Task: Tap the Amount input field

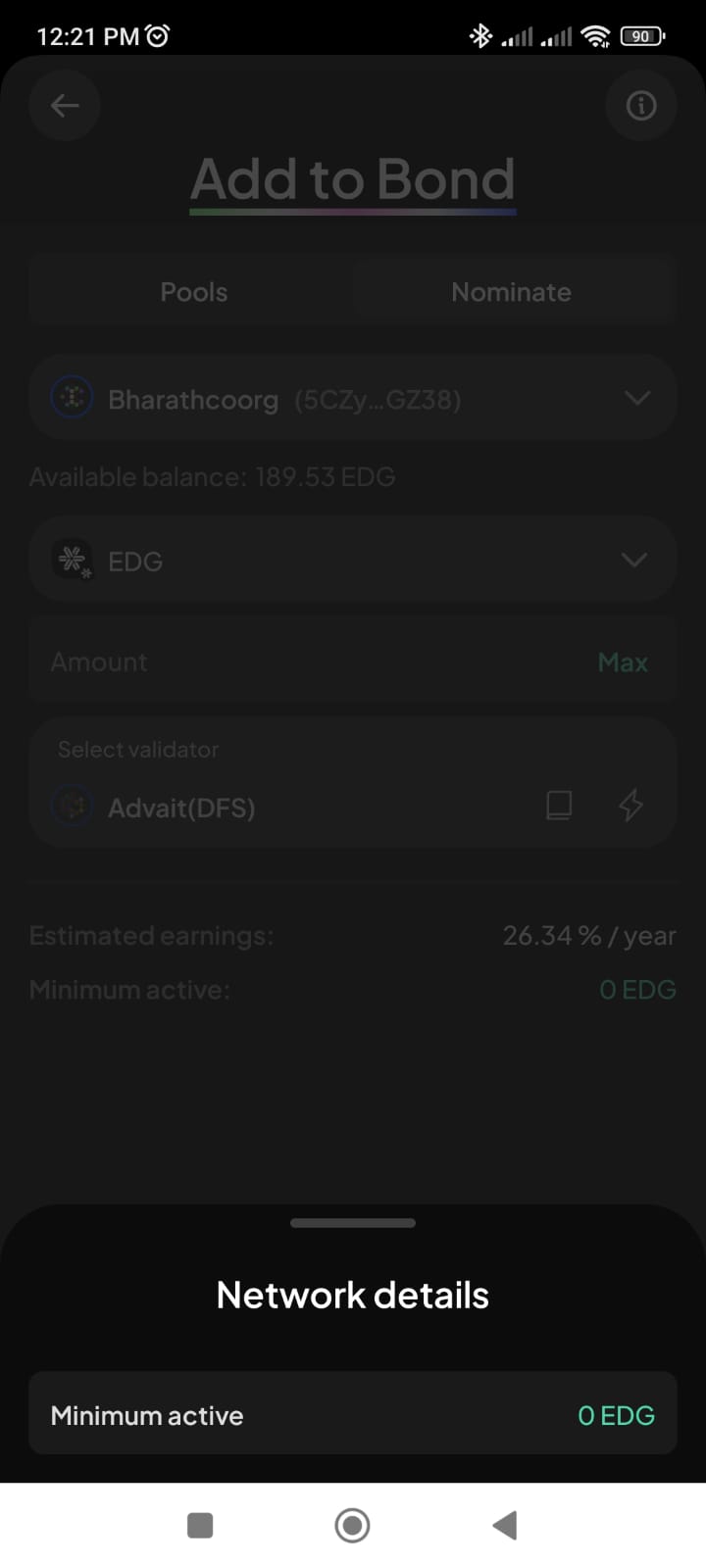Action: click(294, 662)
